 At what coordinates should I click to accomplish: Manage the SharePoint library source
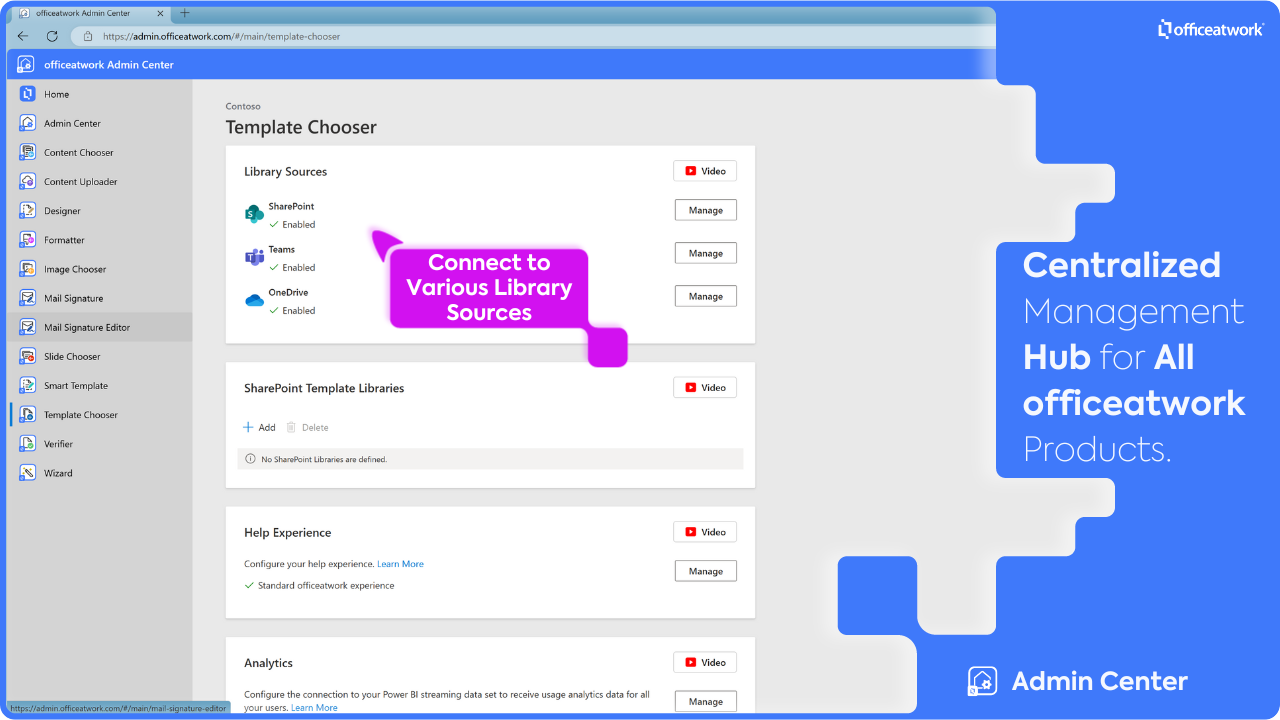(x=706, y=210)
